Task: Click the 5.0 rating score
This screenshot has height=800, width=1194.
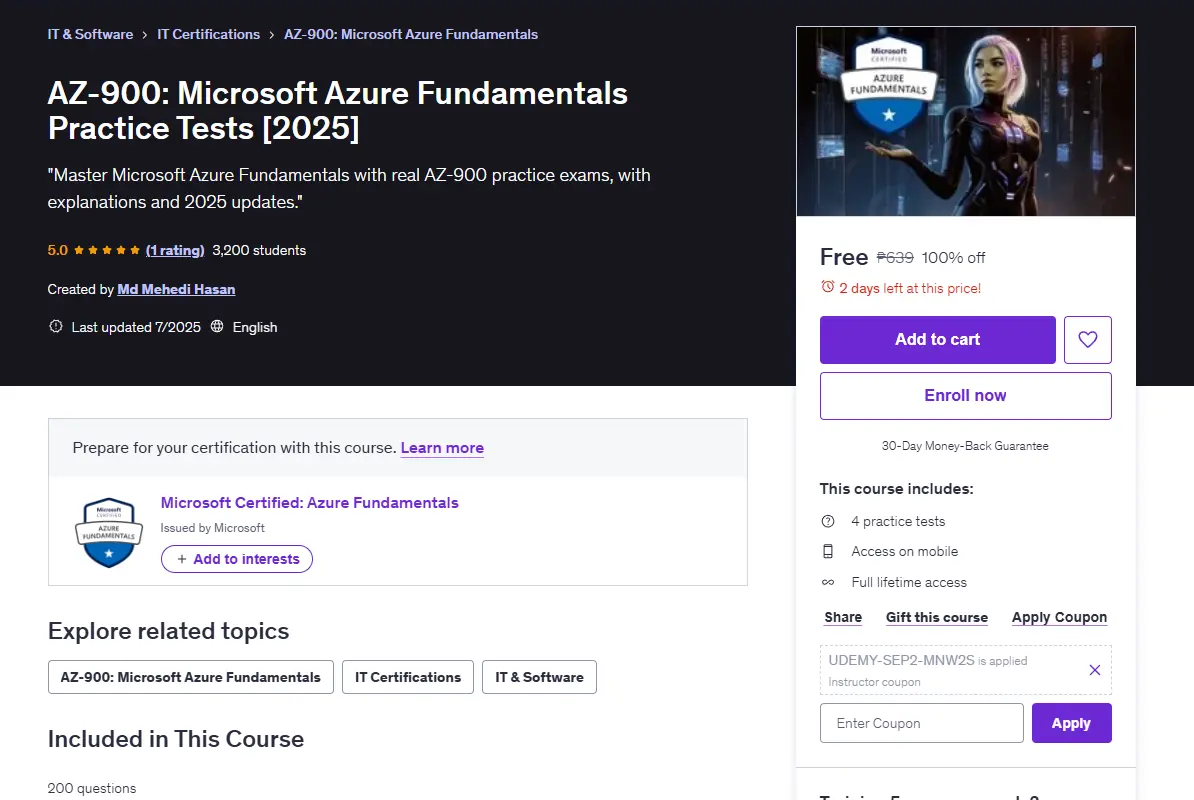Action: 57,250
